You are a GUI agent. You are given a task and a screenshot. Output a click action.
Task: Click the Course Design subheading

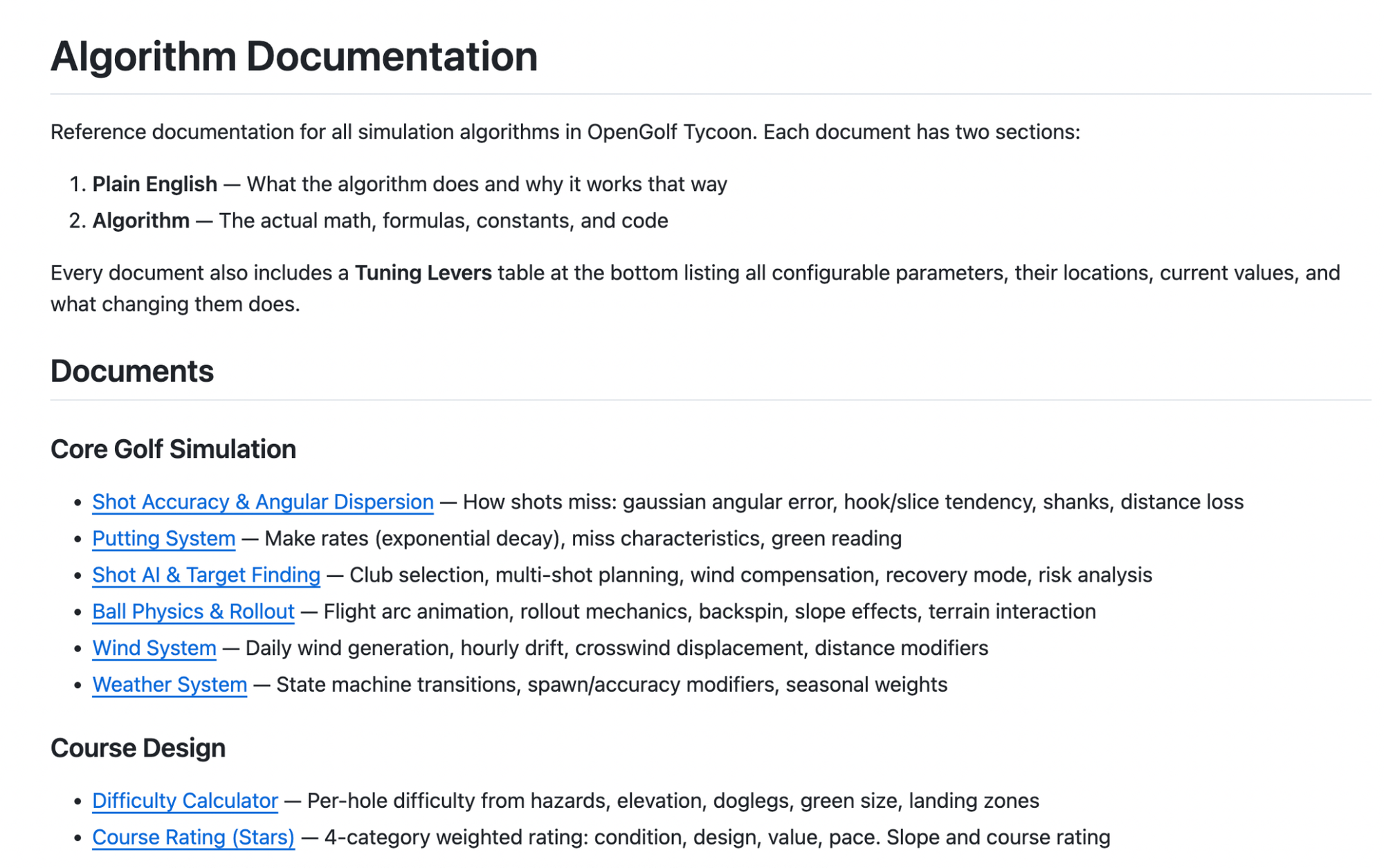[x=138, y=748]
